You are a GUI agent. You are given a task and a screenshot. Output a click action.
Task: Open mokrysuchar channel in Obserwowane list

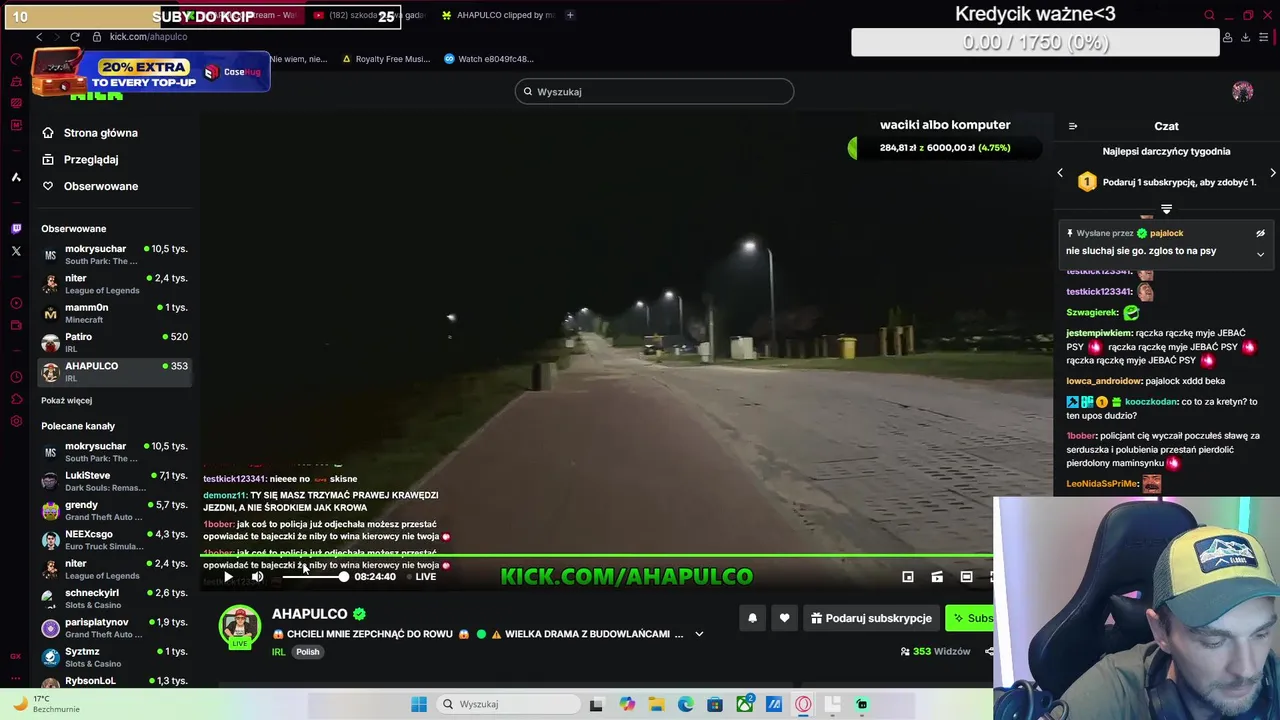tap(113, 255)
